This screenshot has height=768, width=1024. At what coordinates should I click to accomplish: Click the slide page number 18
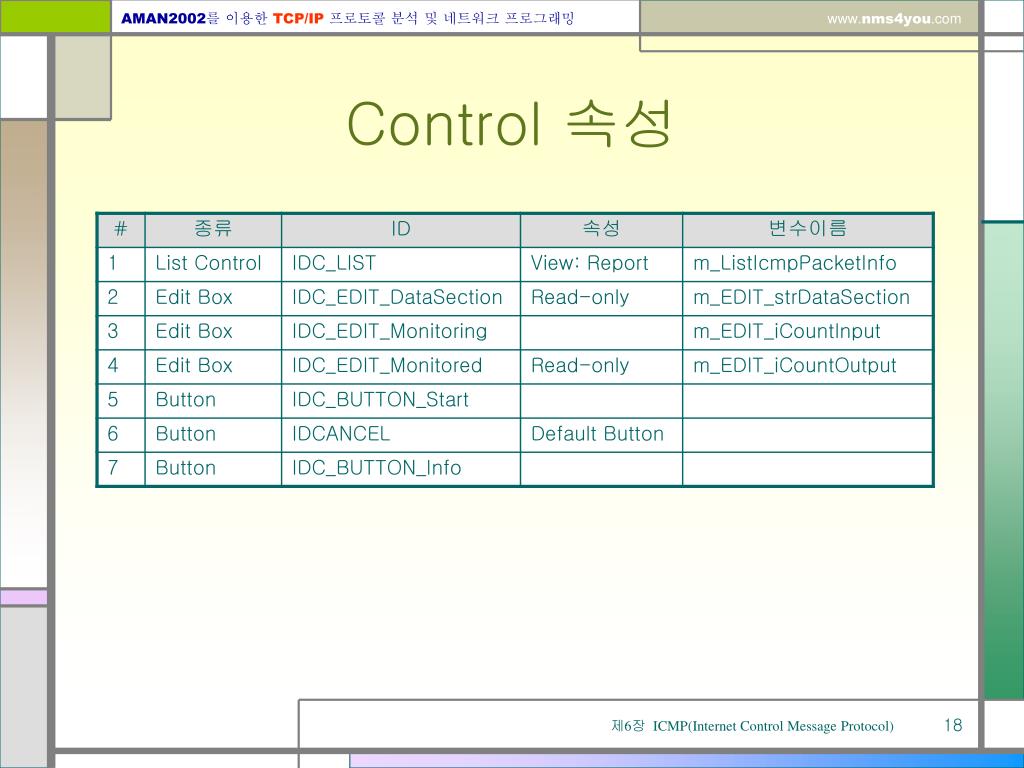pyautogui.click(x=953, y=725)
